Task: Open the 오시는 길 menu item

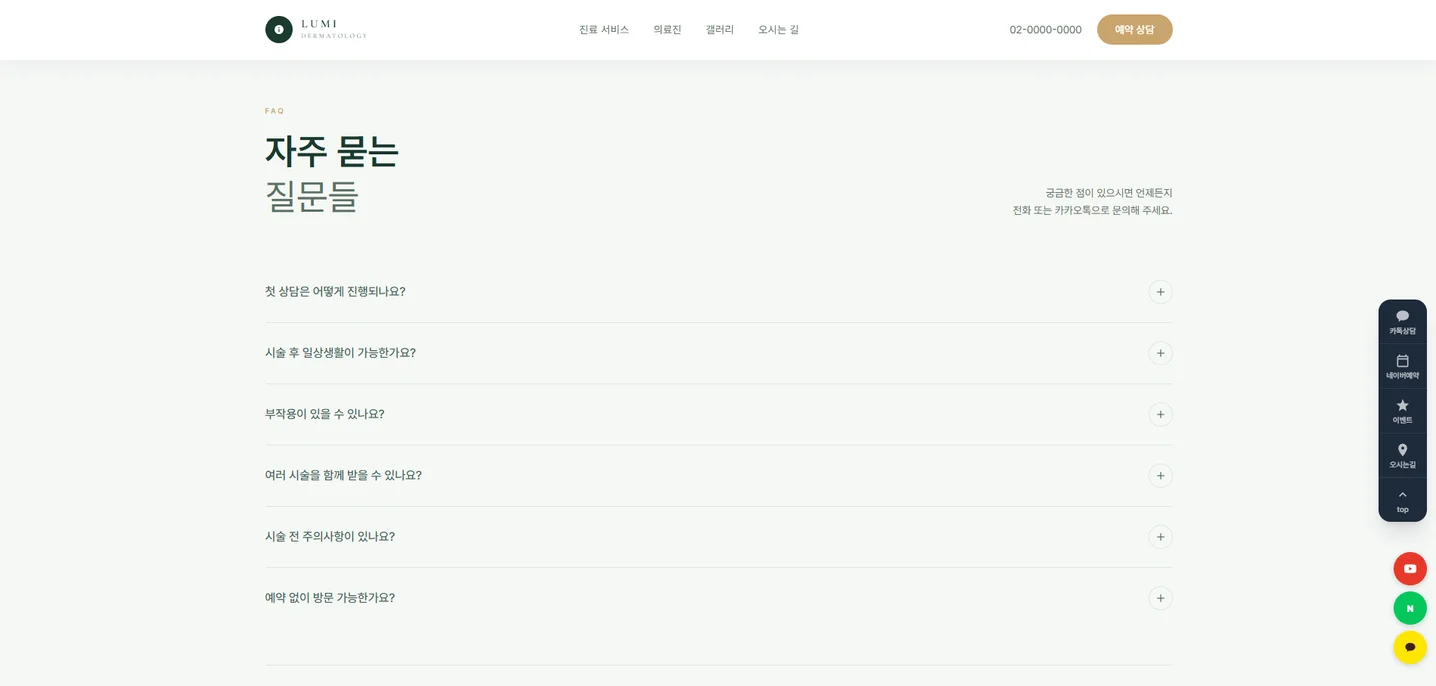Action: tap(778, 30)
